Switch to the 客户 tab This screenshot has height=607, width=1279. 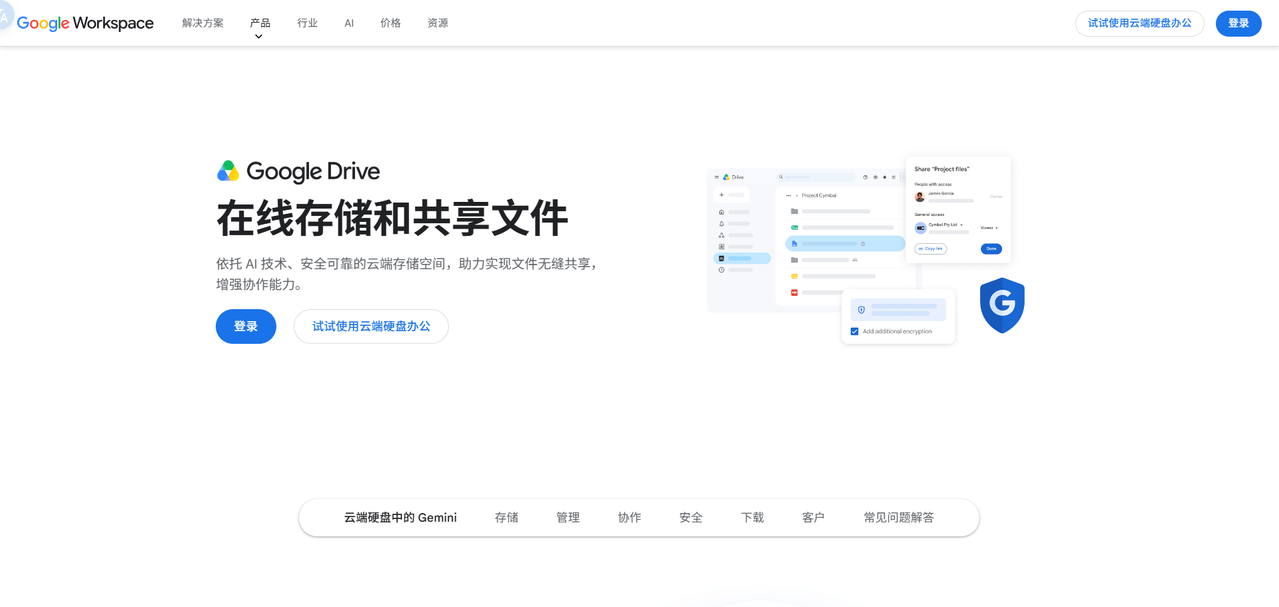click(x=813, y=517)
